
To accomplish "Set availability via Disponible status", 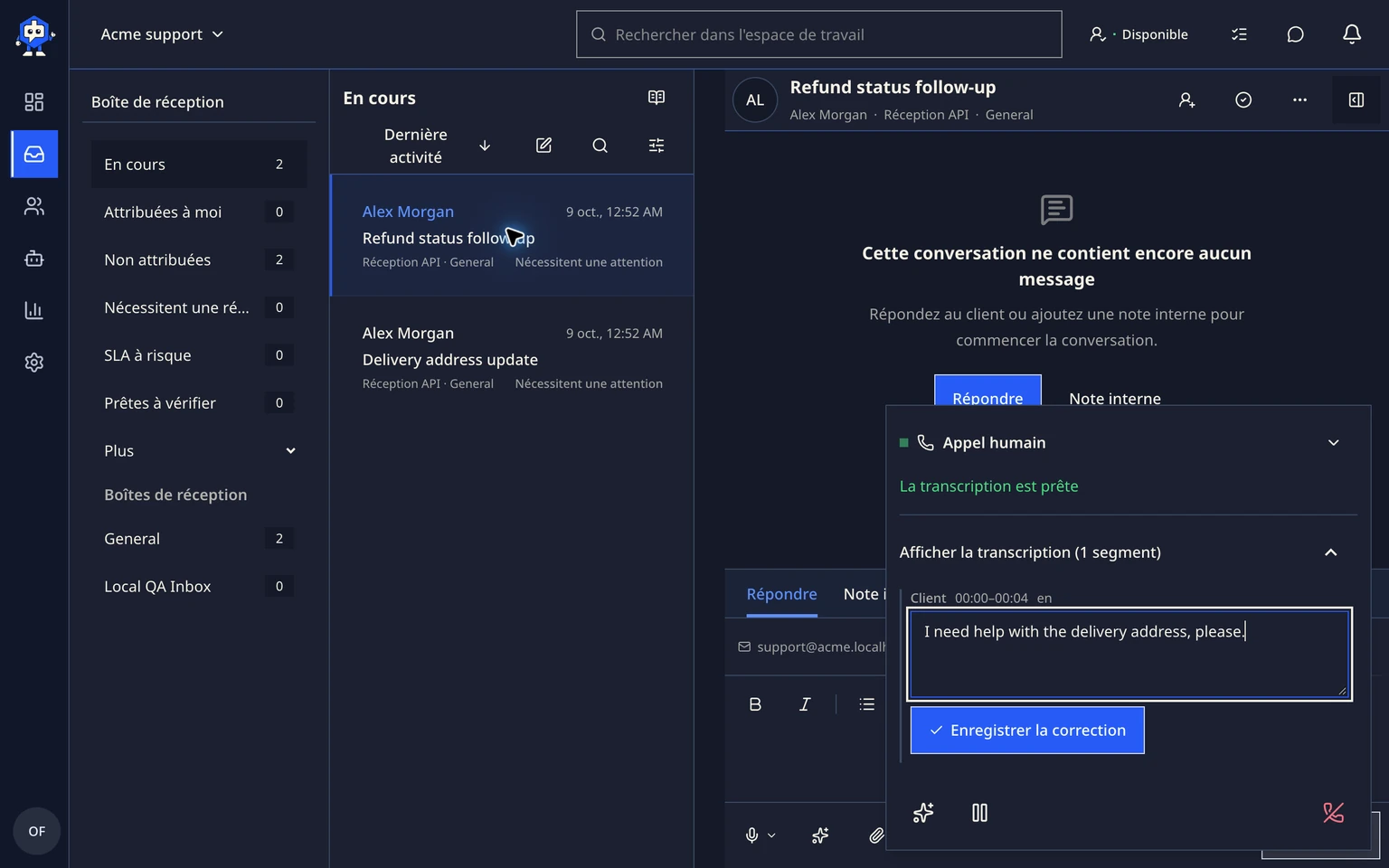I will click(1139, 34).
